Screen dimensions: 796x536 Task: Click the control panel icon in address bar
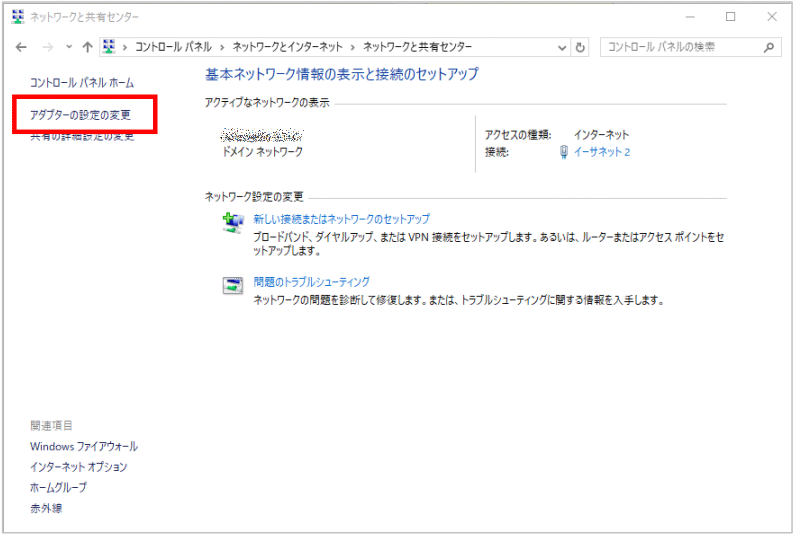110,47
